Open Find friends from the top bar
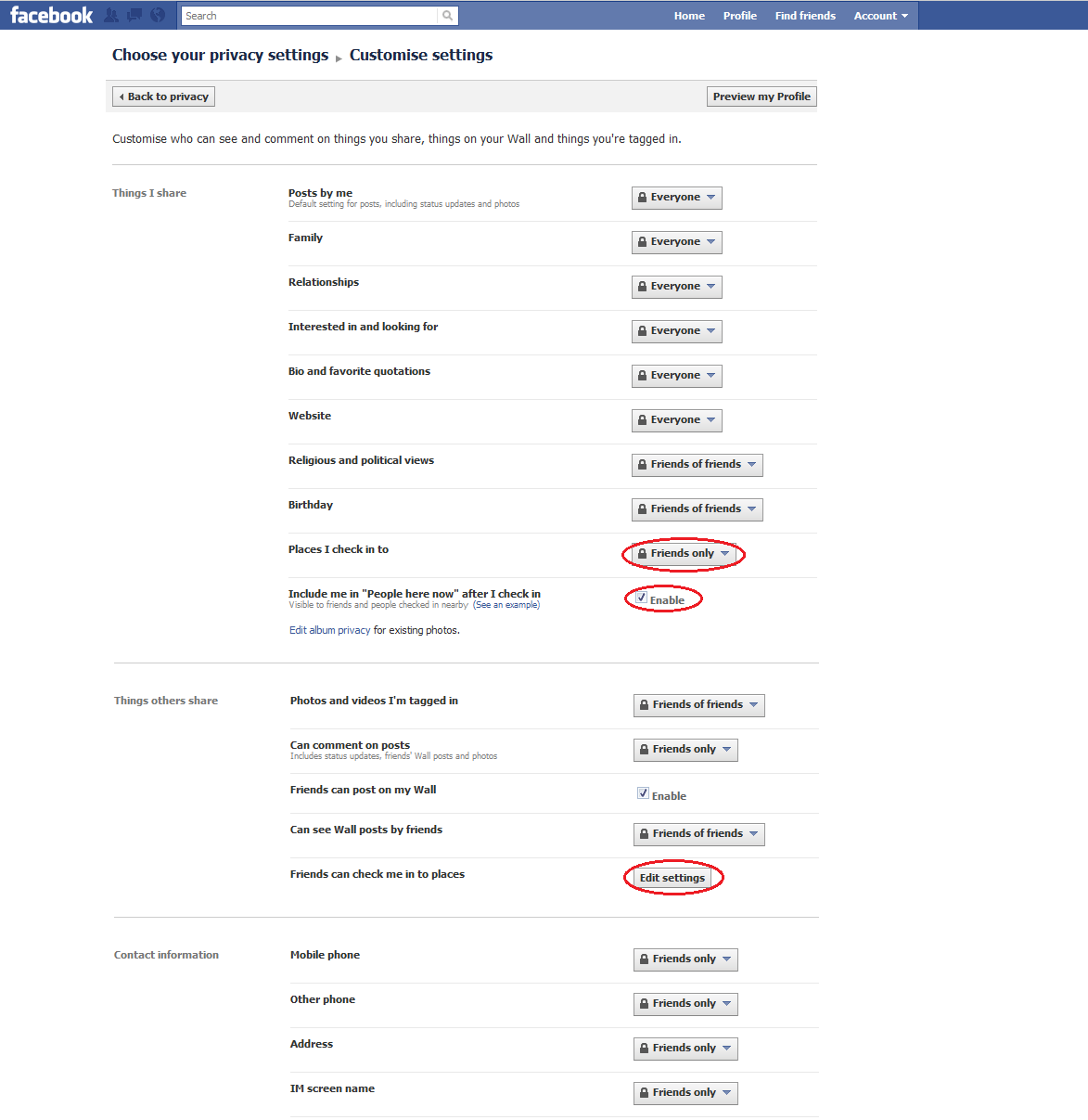The image size is (1088, 1120). (805, 16)
